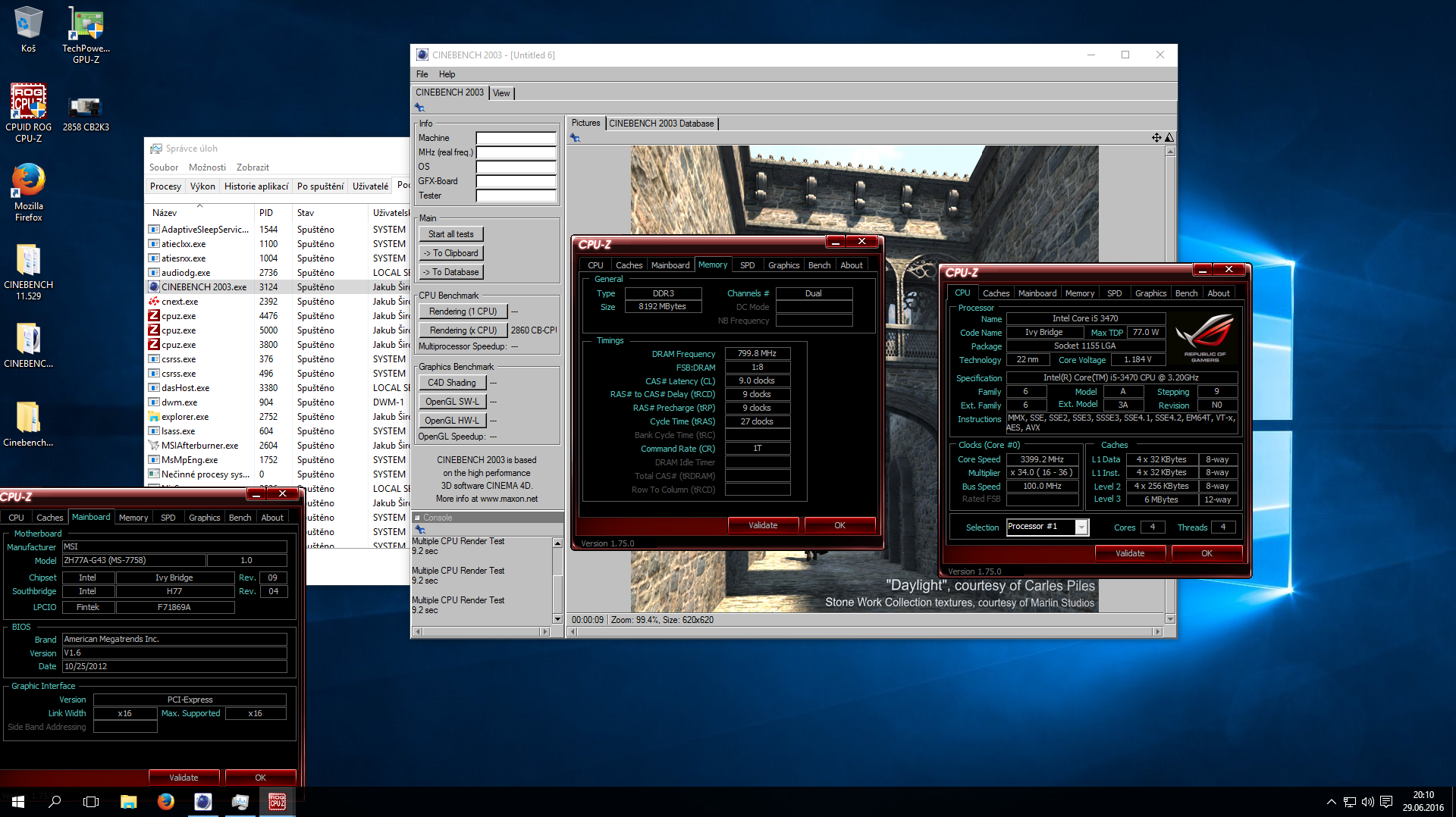Open Historie aplikací tab in task manager
1456x817 pixels.
(256, 186)
